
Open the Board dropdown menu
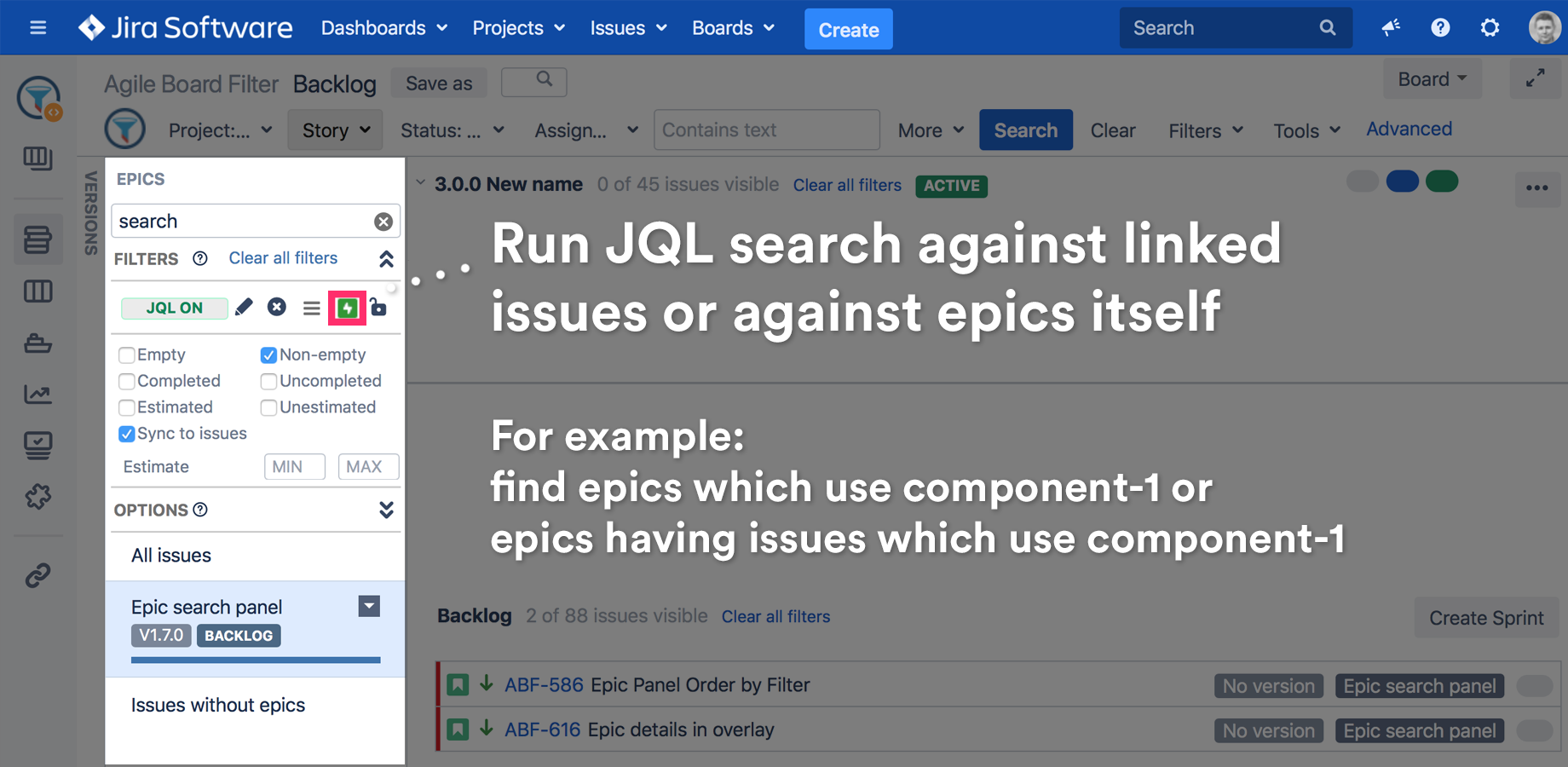tap(1432, 79)
